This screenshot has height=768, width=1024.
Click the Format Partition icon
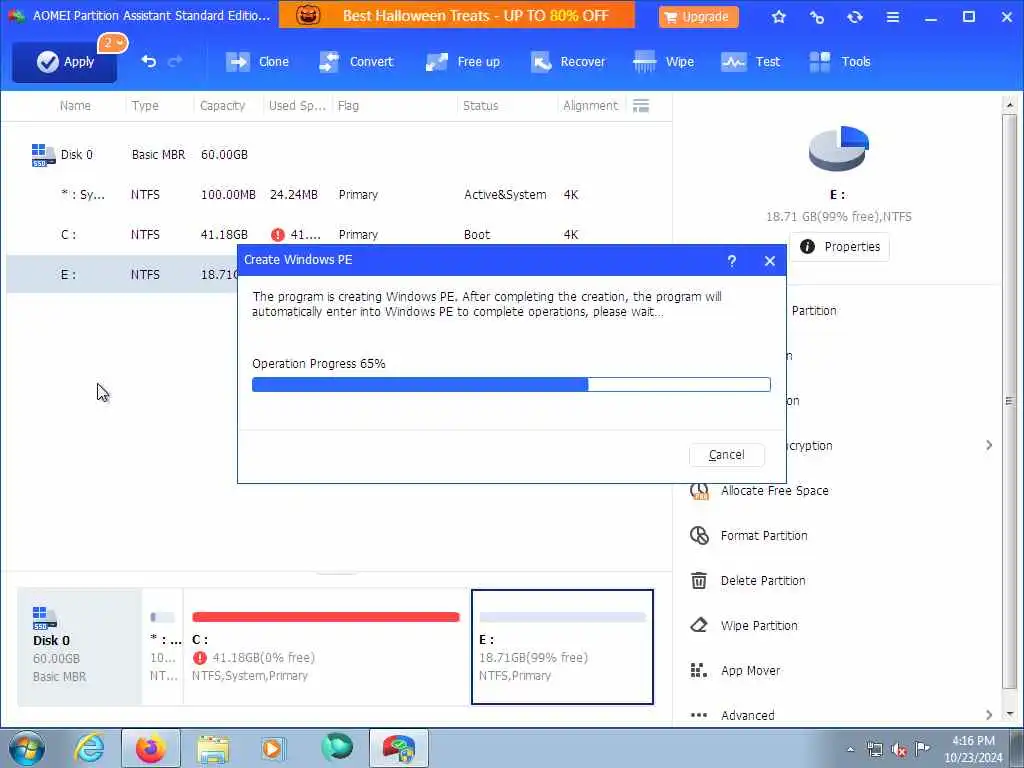coord(699,536)
